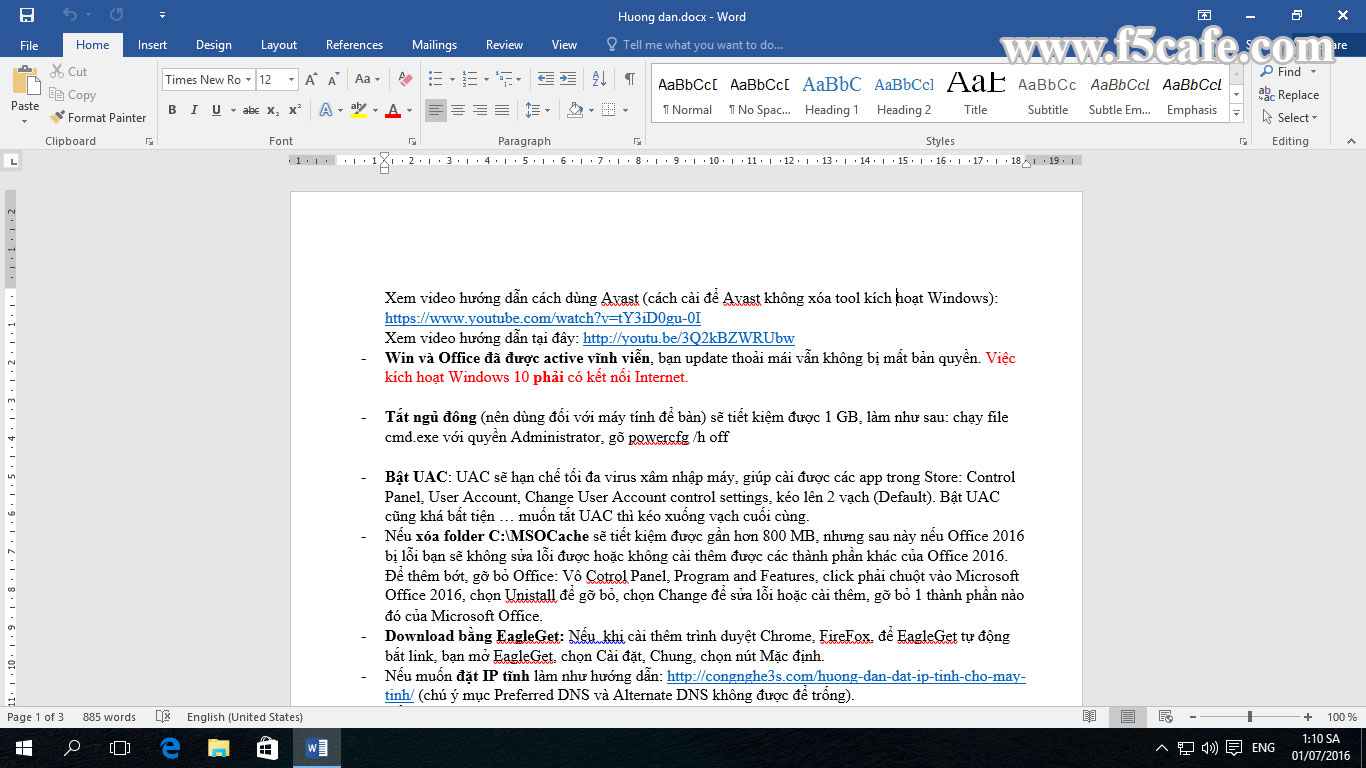Toggle subscript formatting
Viewport: 1366px width, 768px height.
[x=274, y=110]
